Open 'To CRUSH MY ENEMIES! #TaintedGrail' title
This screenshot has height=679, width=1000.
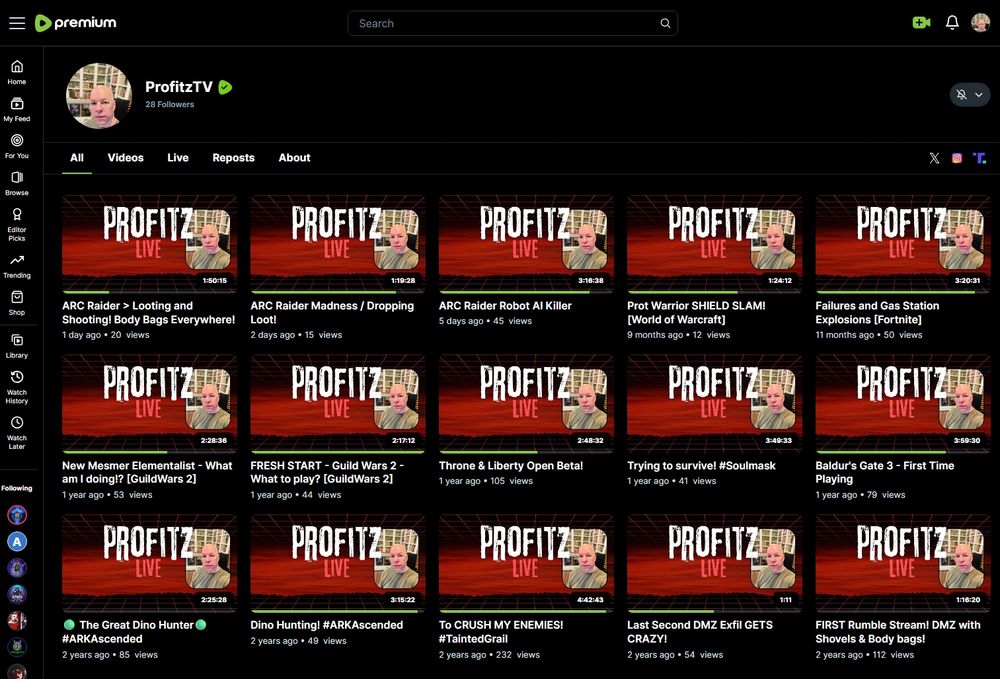point(501,632)
